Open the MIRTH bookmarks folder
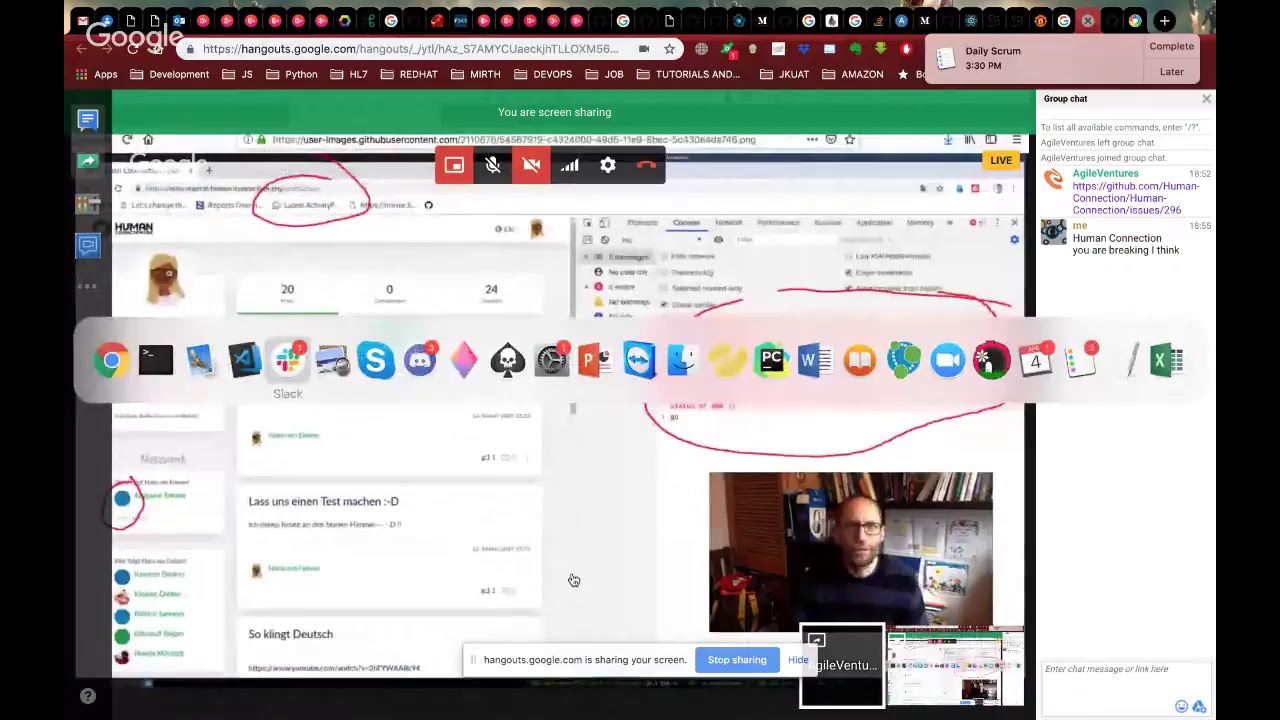1280x720 pixels. tap(476, 74)
